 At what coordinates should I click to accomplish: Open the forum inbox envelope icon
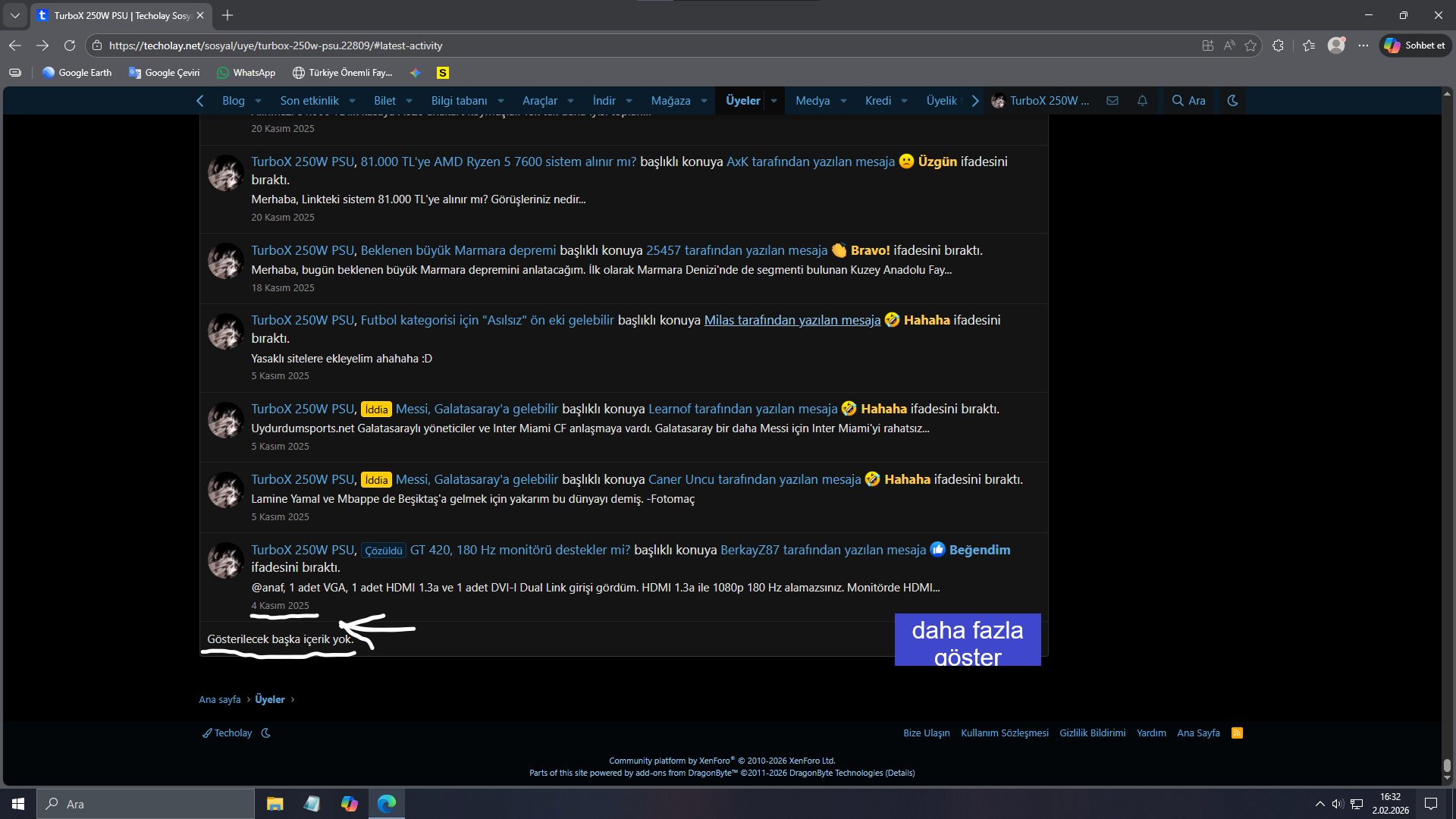pyautogui.click(x=1112, y=100)
